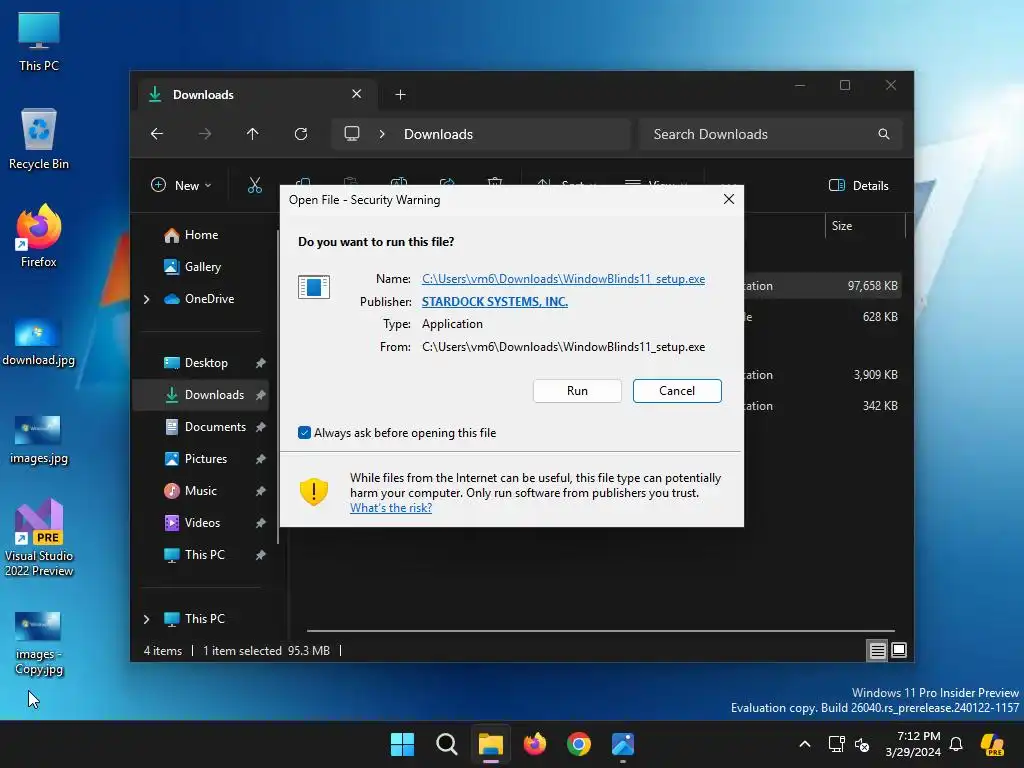Select the Firefox desktop shortcut
The height and width of the screenshot is (768, 1024).
pos(39,236)
